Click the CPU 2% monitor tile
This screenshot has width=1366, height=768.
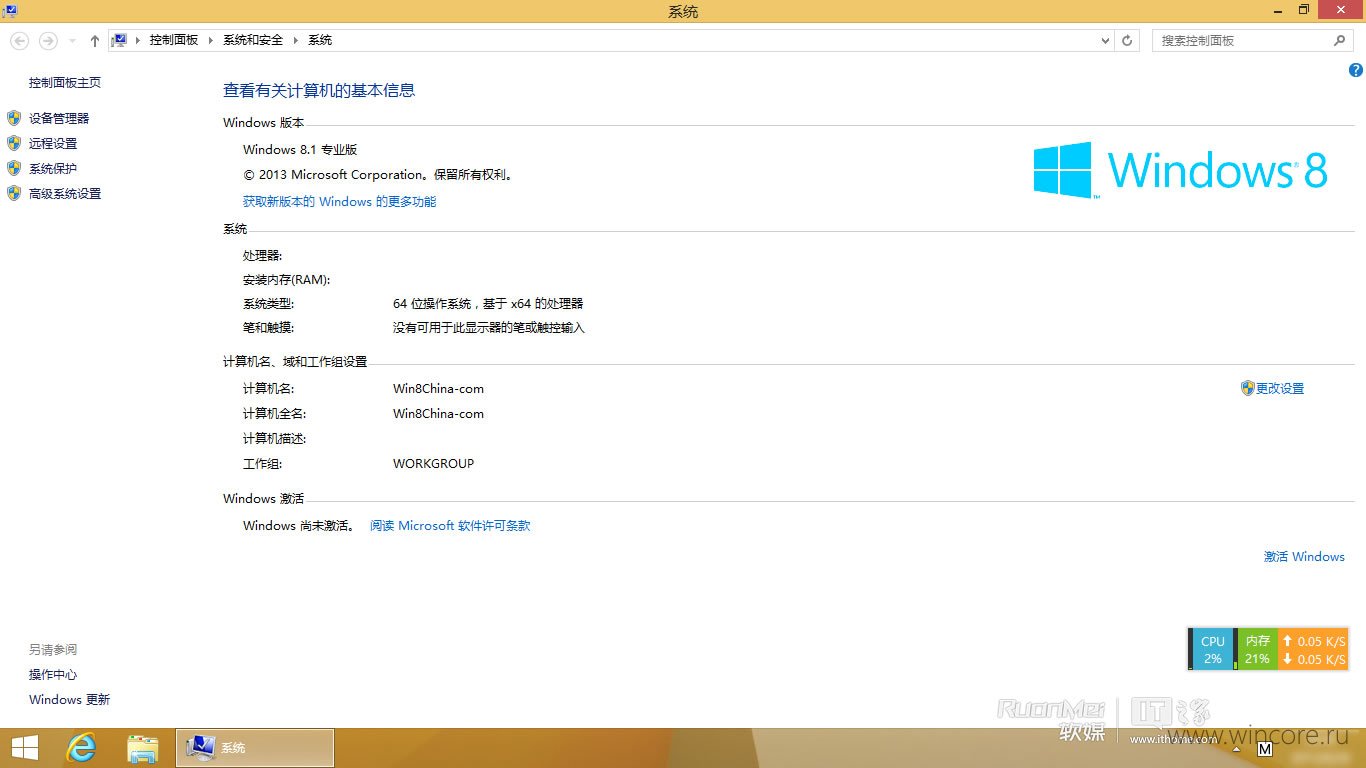point(1212,650)
